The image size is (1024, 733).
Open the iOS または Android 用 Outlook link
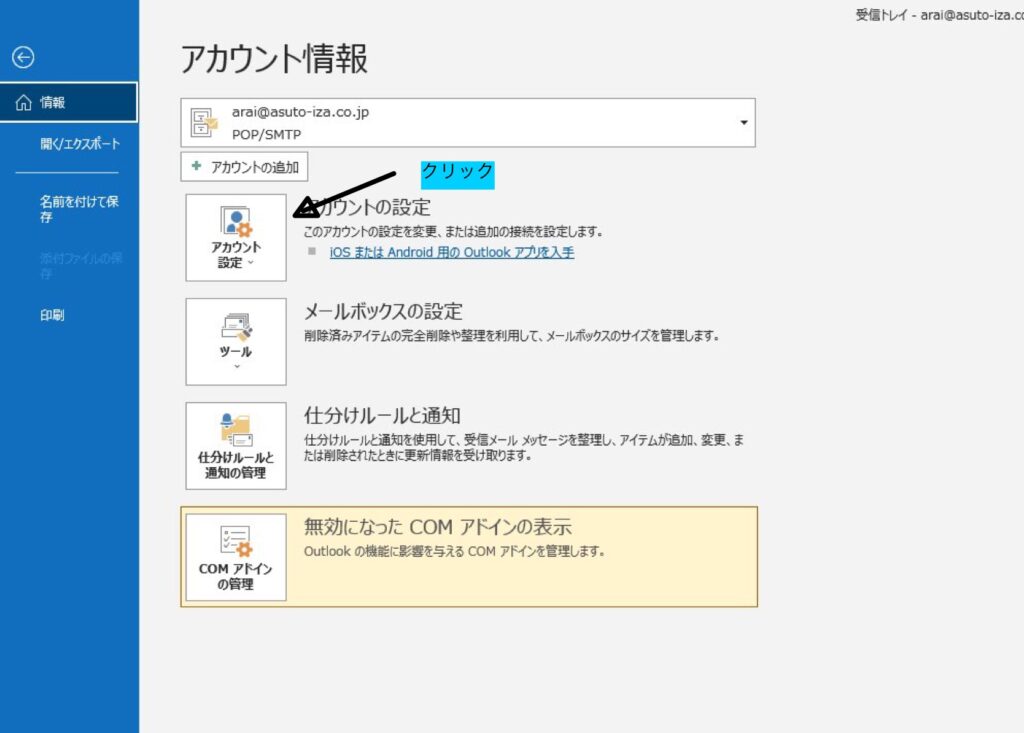pyautogui.click(x=451, y=253)
